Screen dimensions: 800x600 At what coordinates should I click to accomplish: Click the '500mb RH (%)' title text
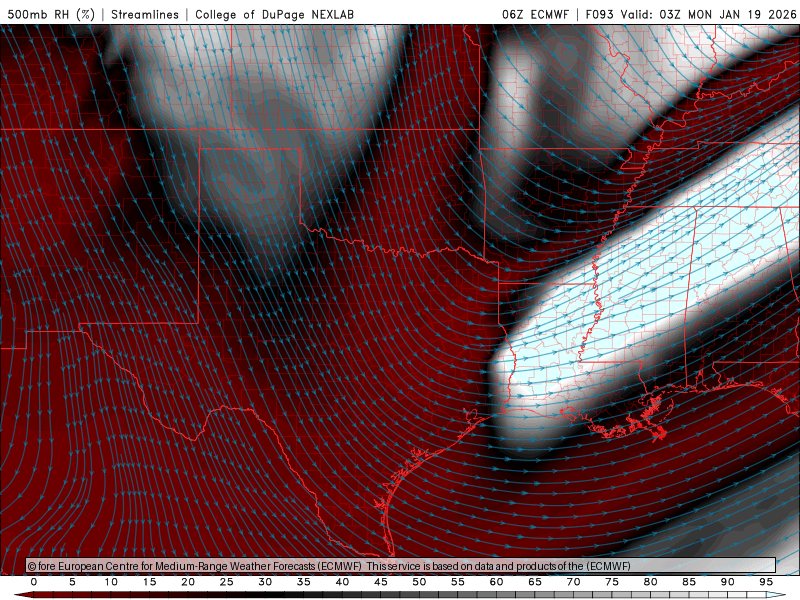pyautogui.click(x=51, y=14)
